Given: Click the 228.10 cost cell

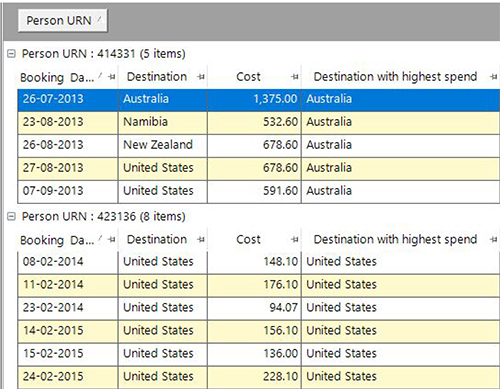Looking at the screenshot, I should 254,377.
